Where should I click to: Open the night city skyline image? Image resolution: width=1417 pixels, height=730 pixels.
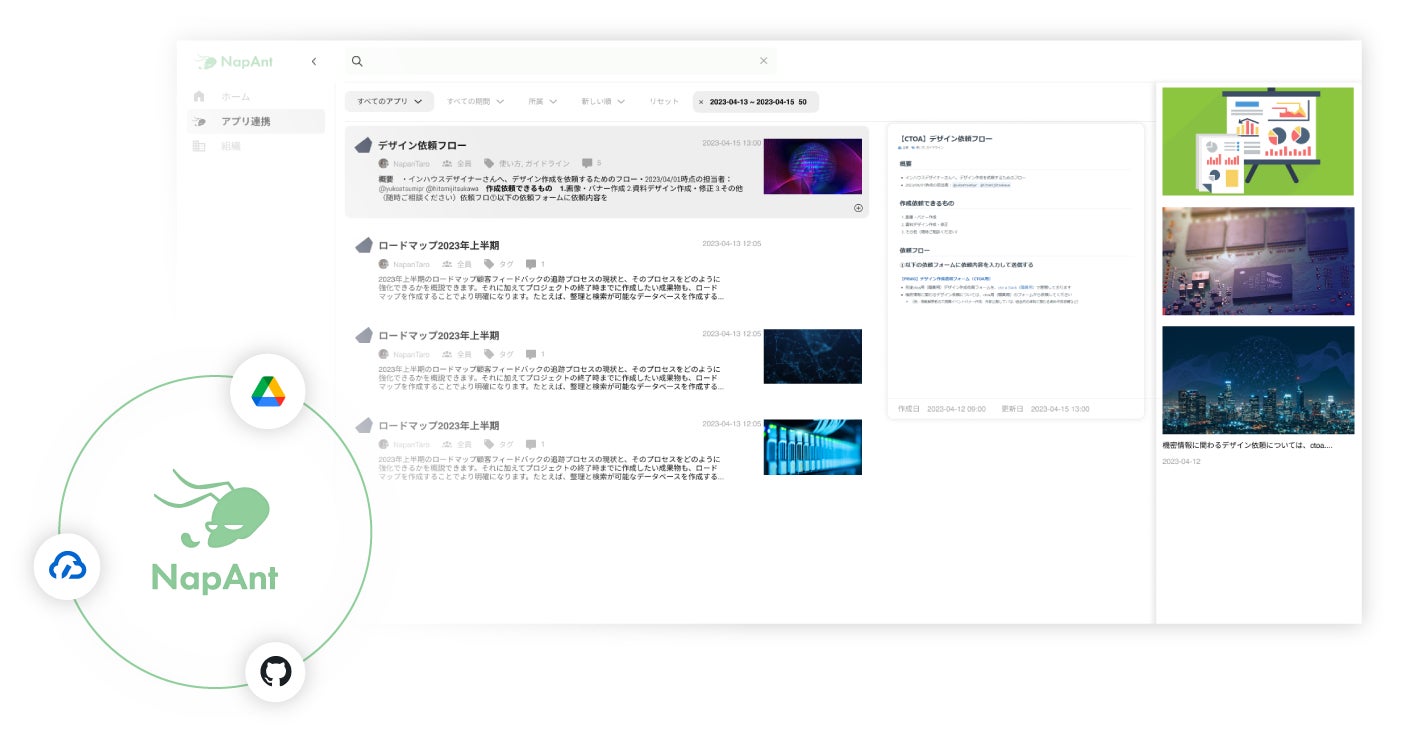(1258, 380)
